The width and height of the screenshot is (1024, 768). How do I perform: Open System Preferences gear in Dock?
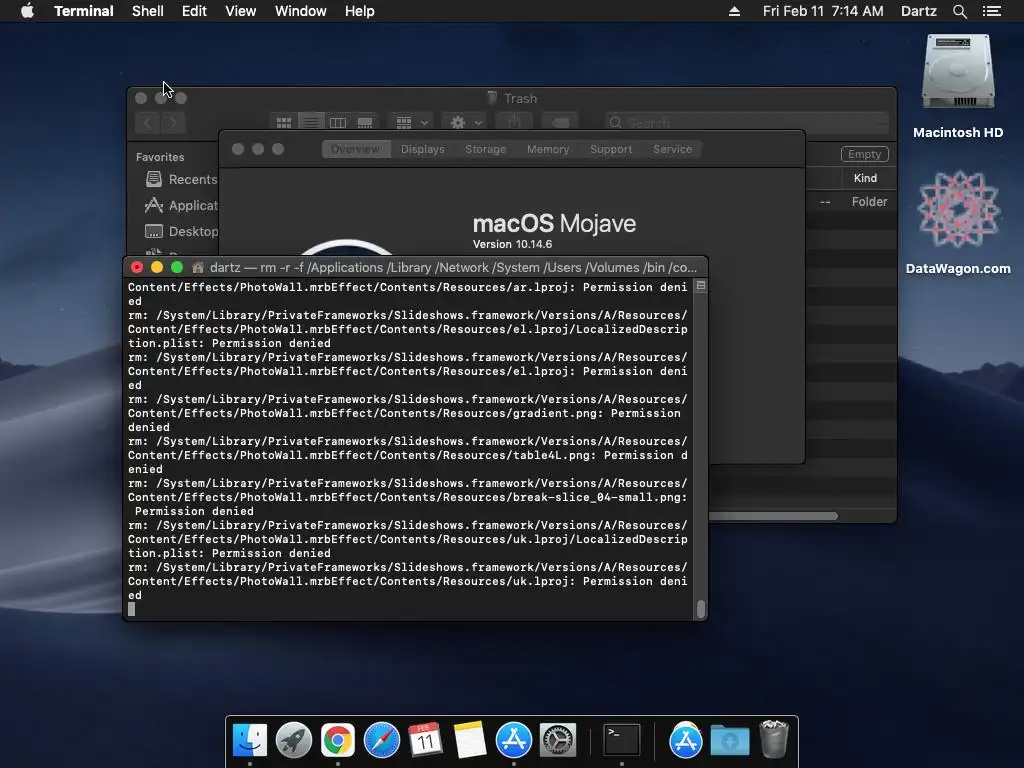(x=557, y=740)
